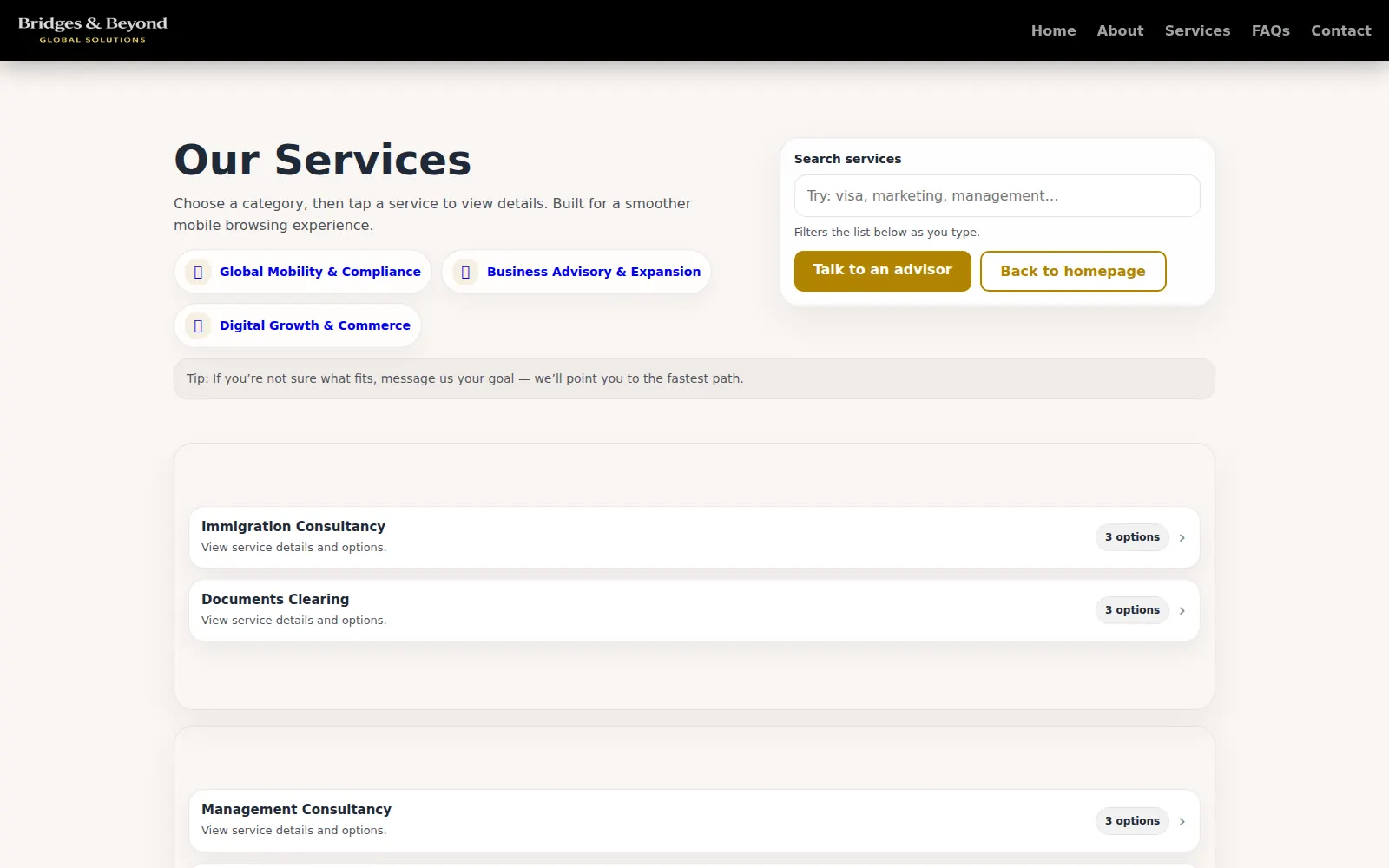This screenshot has height=868, width=1389.
Task: Open the Home nav item
Action: pyautogui.click(x=1053, y=30)
